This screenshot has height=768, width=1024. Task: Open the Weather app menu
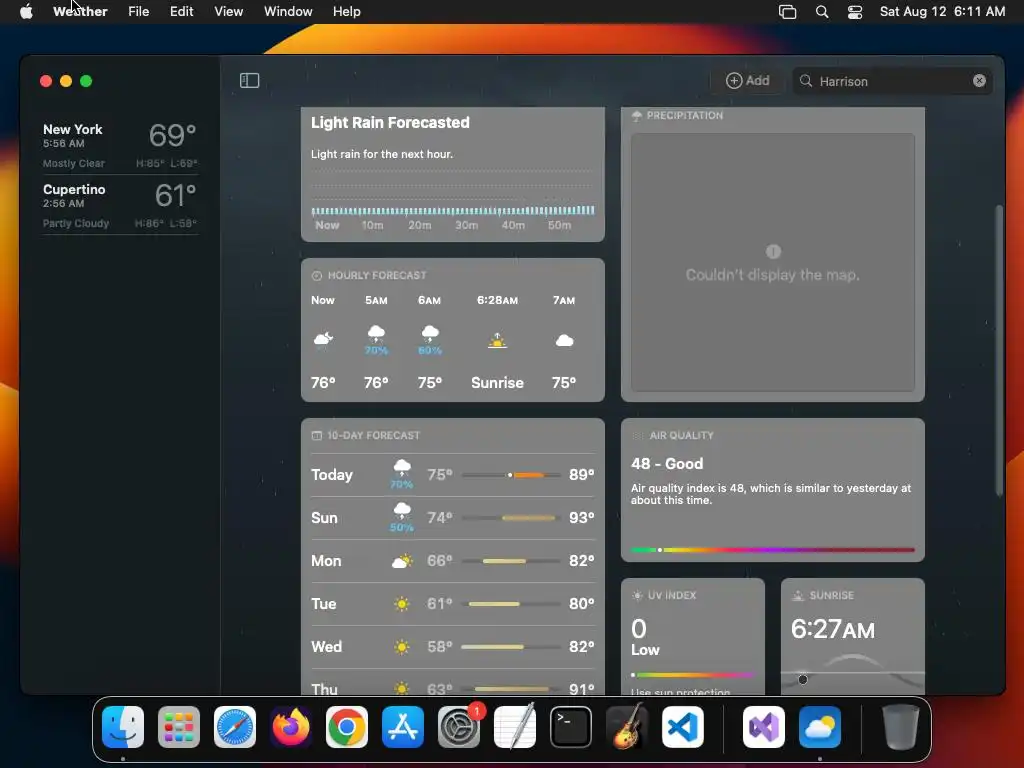pos(80,11)
